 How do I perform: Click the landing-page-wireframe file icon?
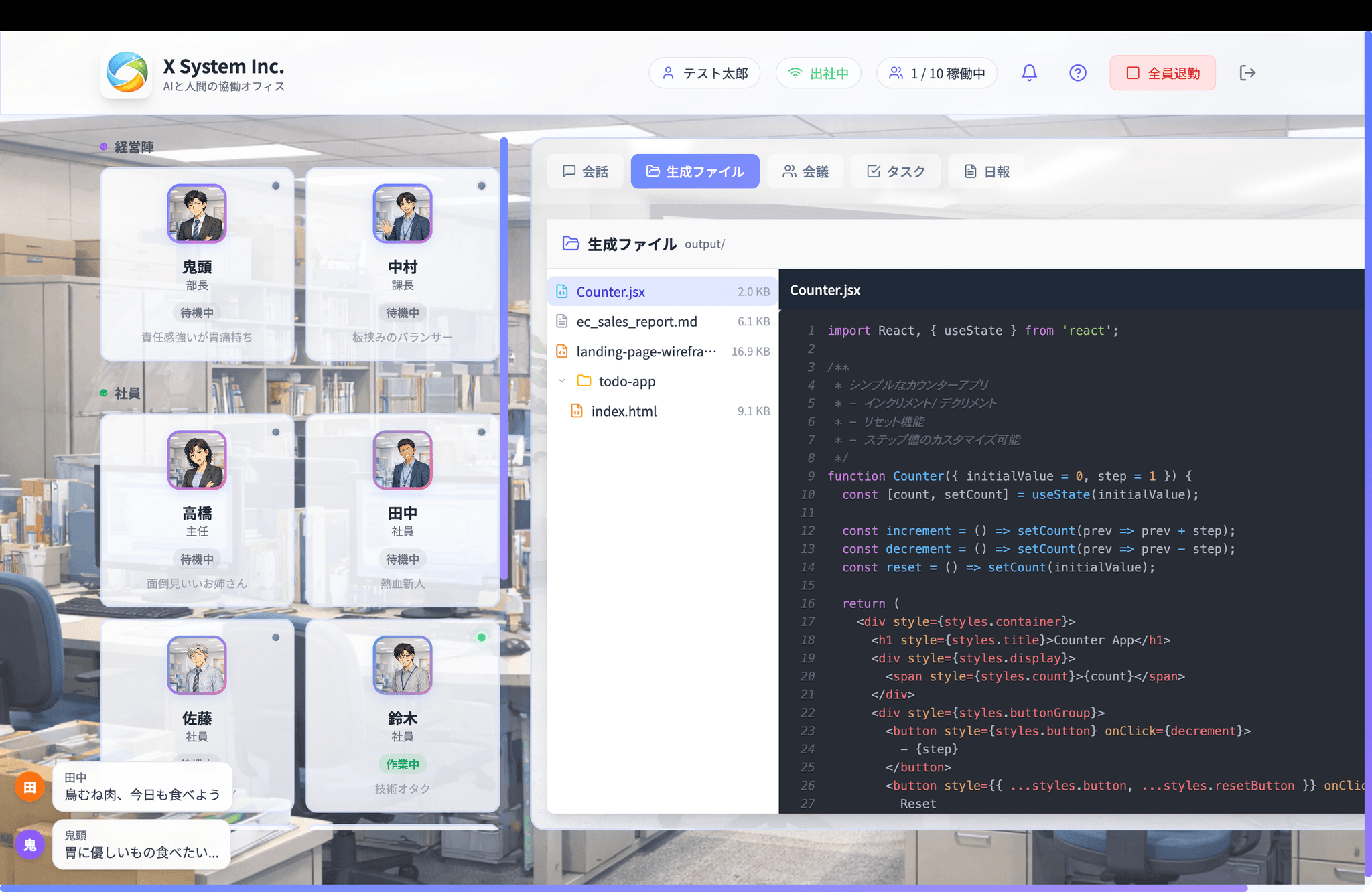(x=562, y=352)
